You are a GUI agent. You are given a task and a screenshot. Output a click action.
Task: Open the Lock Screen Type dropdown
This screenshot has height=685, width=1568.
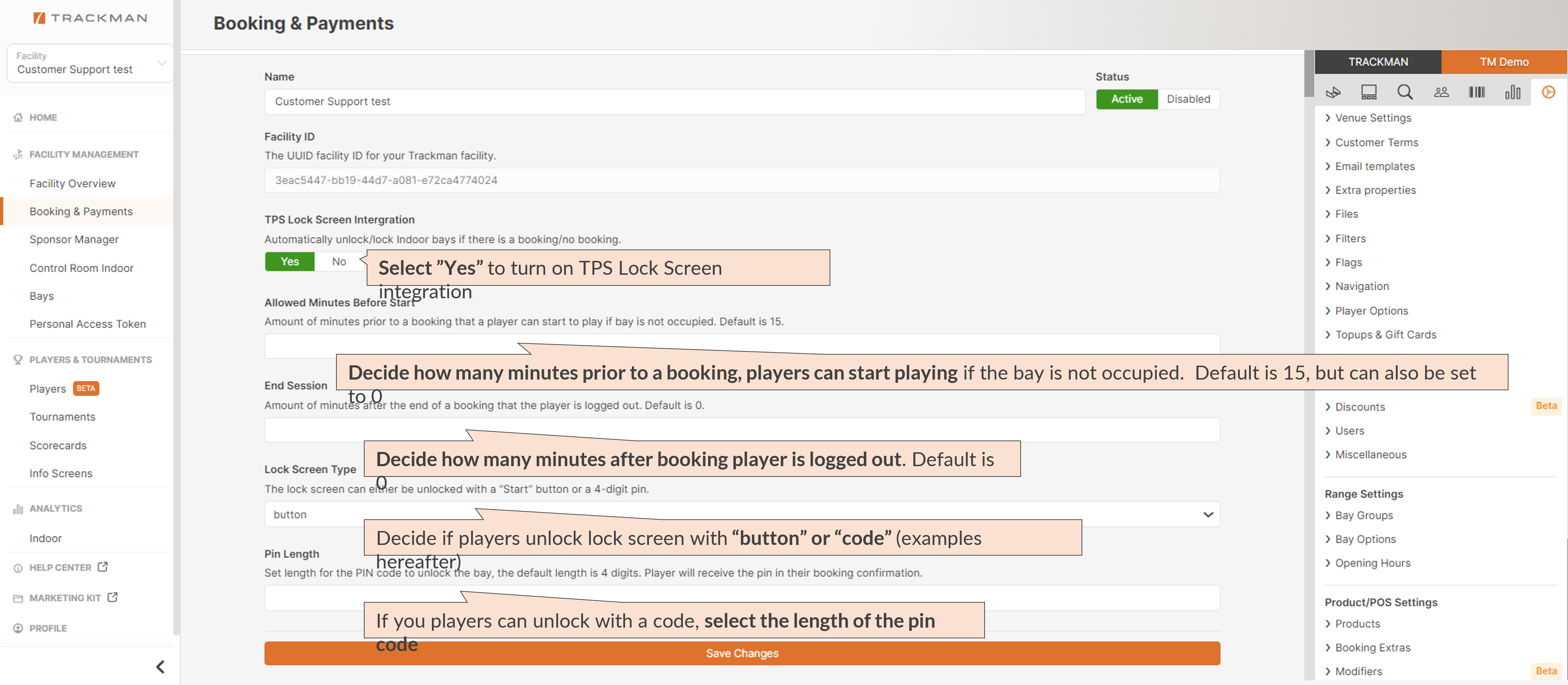tap(1208, 514)
